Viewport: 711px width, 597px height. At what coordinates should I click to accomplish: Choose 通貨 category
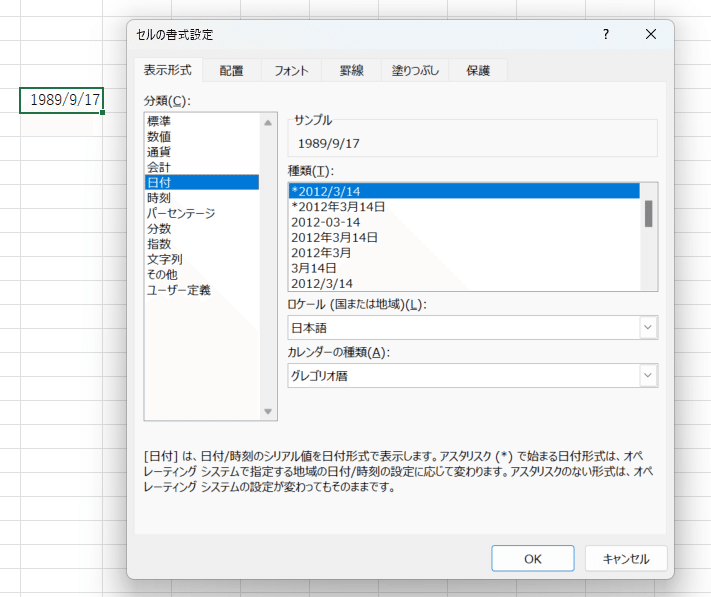point(202,152)
